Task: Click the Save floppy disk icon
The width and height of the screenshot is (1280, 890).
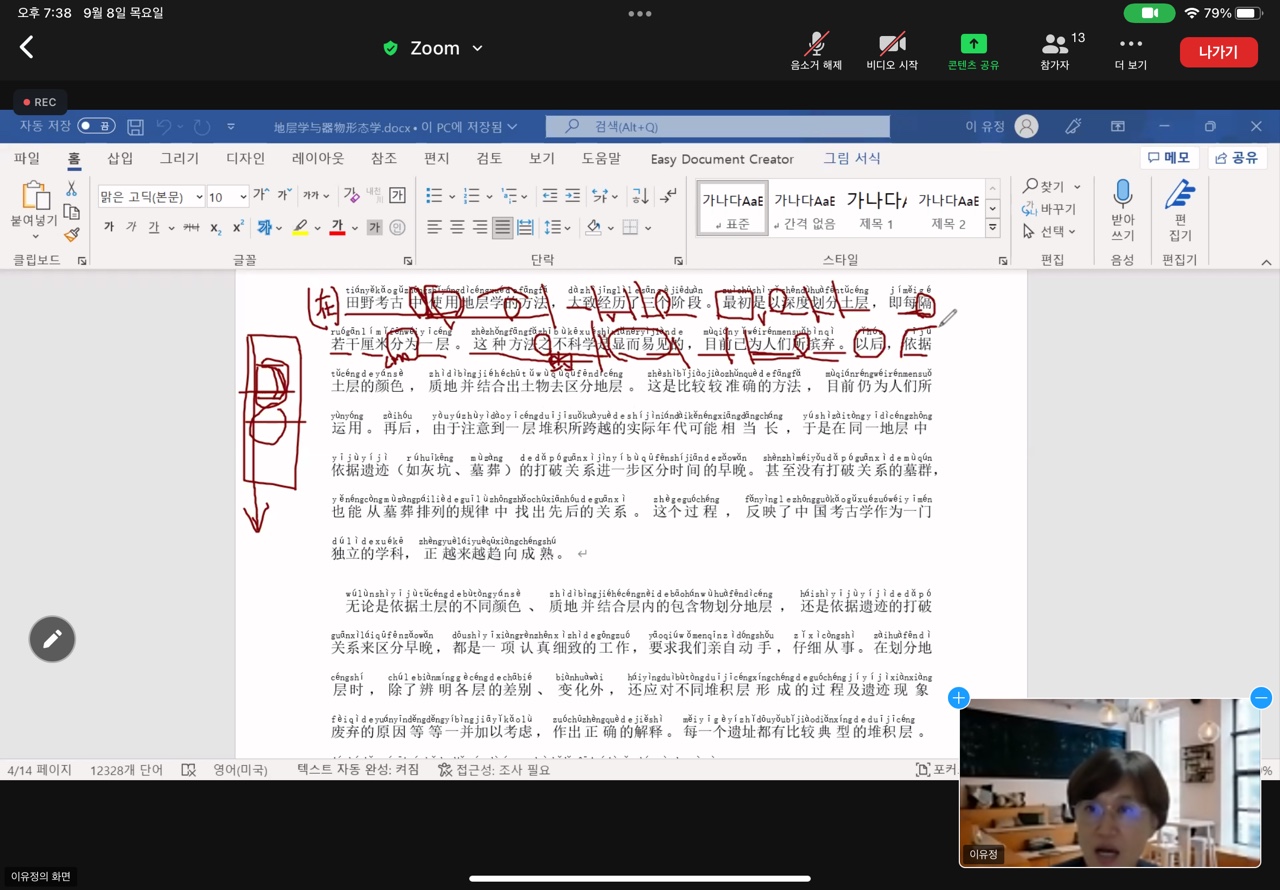Action: point(135,127)
